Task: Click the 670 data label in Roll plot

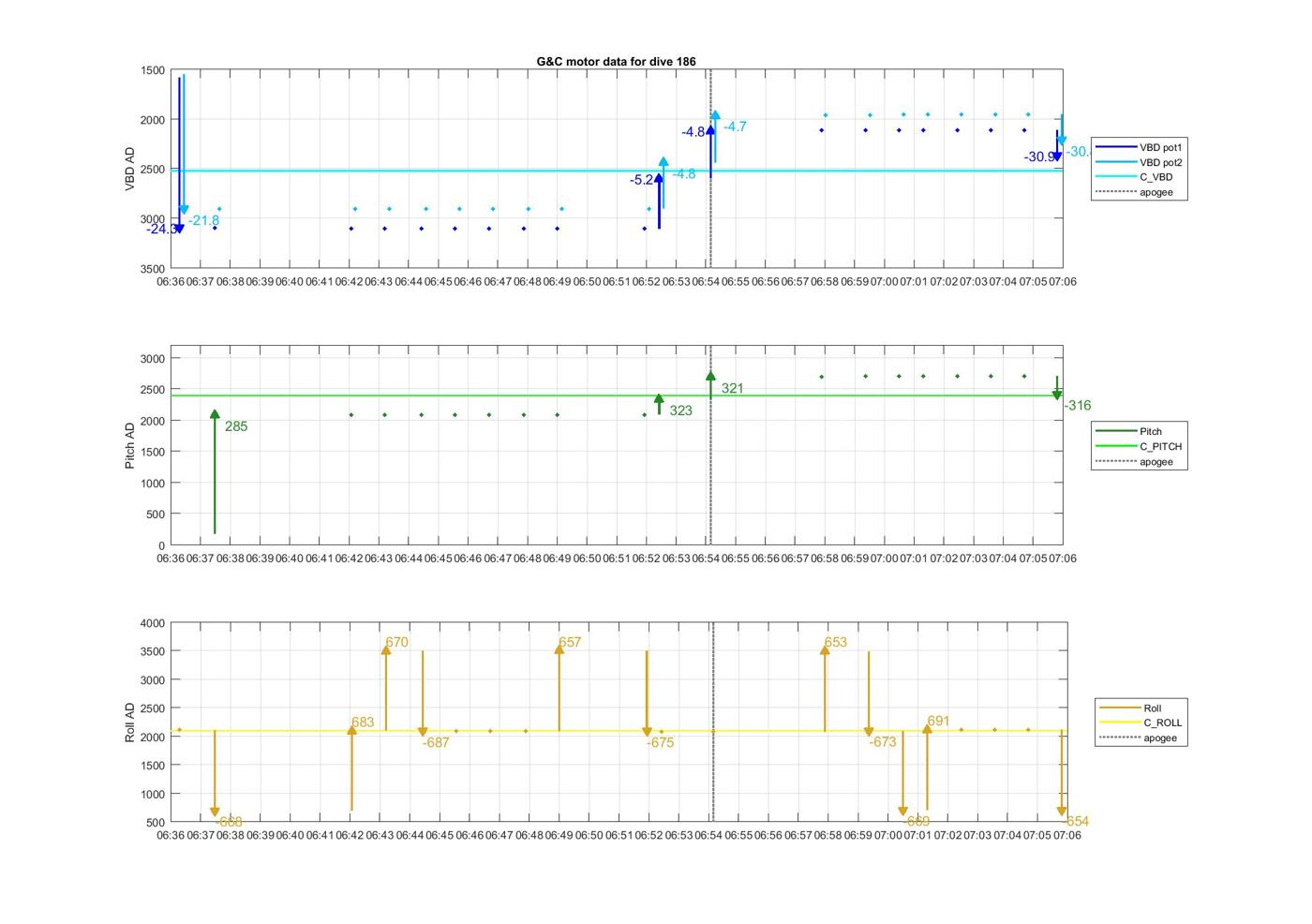Action: [397, 643]
